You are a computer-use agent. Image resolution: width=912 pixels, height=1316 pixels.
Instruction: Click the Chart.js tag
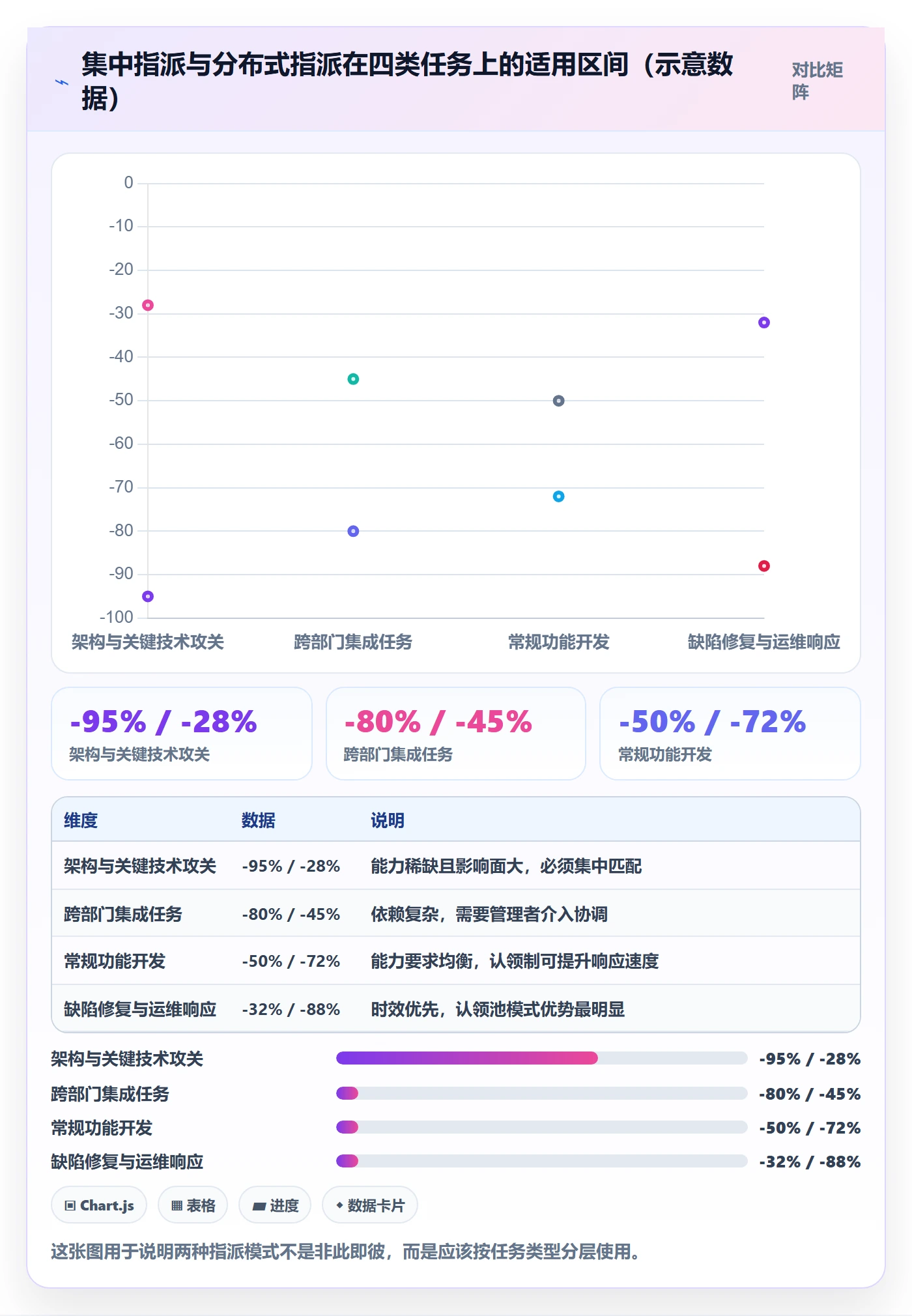[x=99, y=1205]
